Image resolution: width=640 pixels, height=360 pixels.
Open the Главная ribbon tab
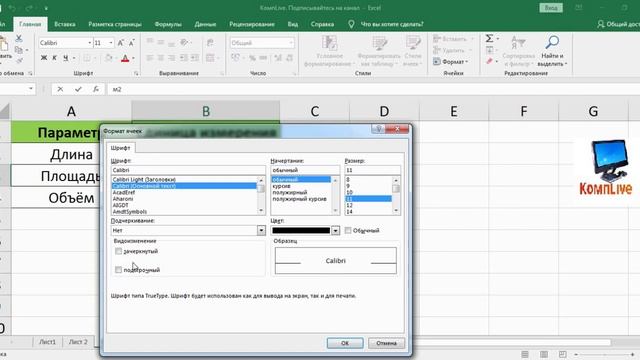coord(30,24)
